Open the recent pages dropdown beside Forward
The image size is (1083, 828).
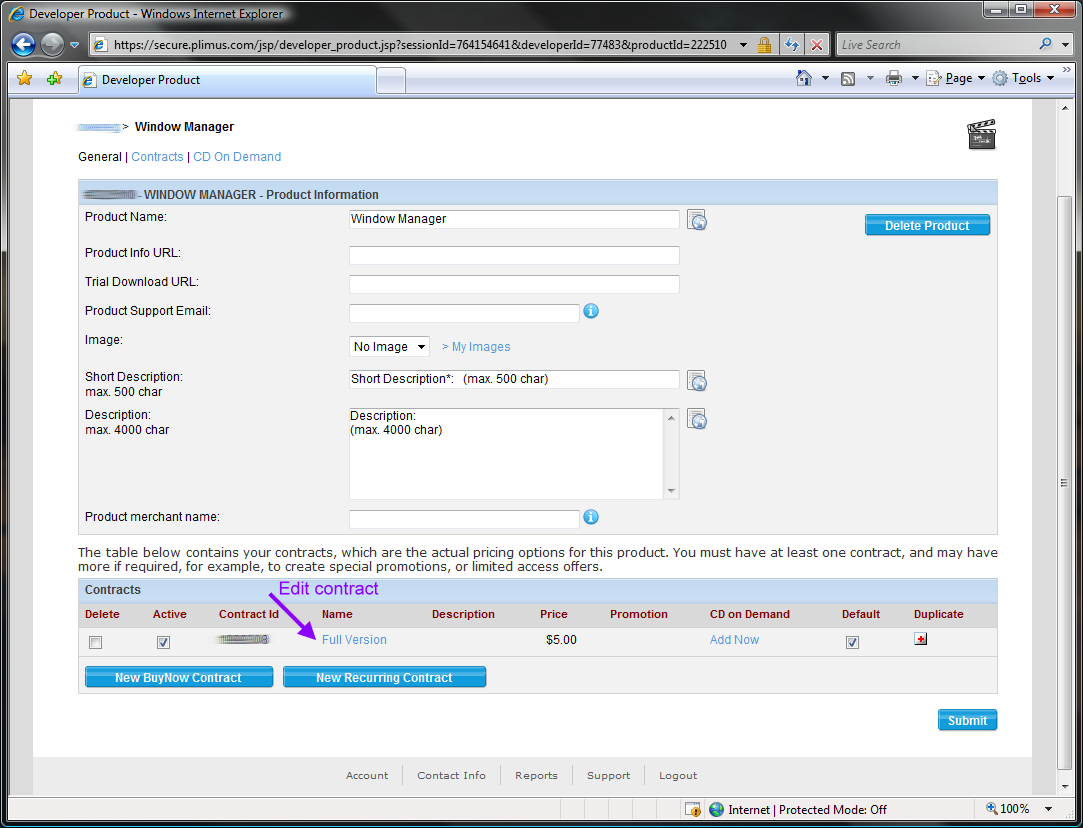coord(75,46)
